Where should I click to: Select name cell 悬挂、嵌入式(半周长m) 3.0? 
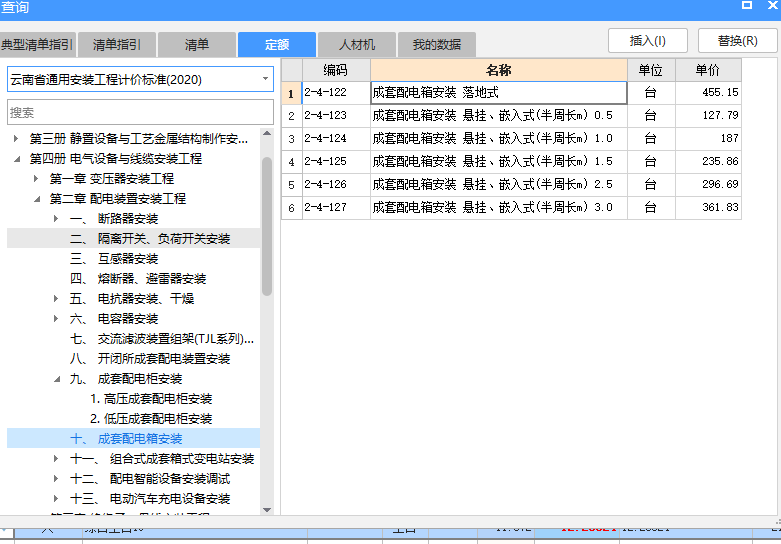coord(499,207)
